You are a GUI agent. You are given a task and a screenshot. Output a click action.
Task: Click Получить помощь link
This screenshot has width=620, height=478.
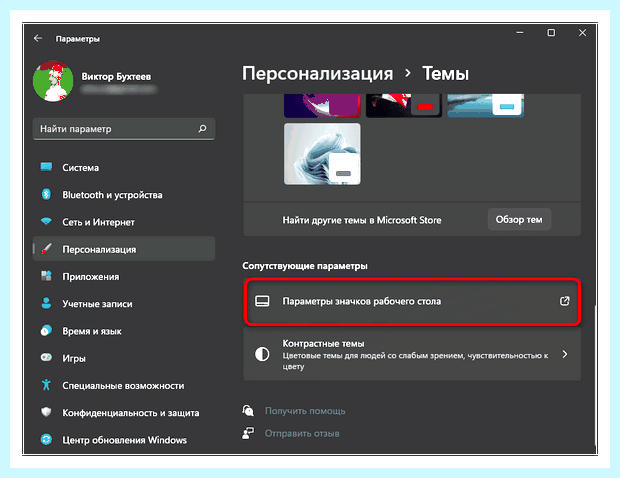tap(305, 411)
